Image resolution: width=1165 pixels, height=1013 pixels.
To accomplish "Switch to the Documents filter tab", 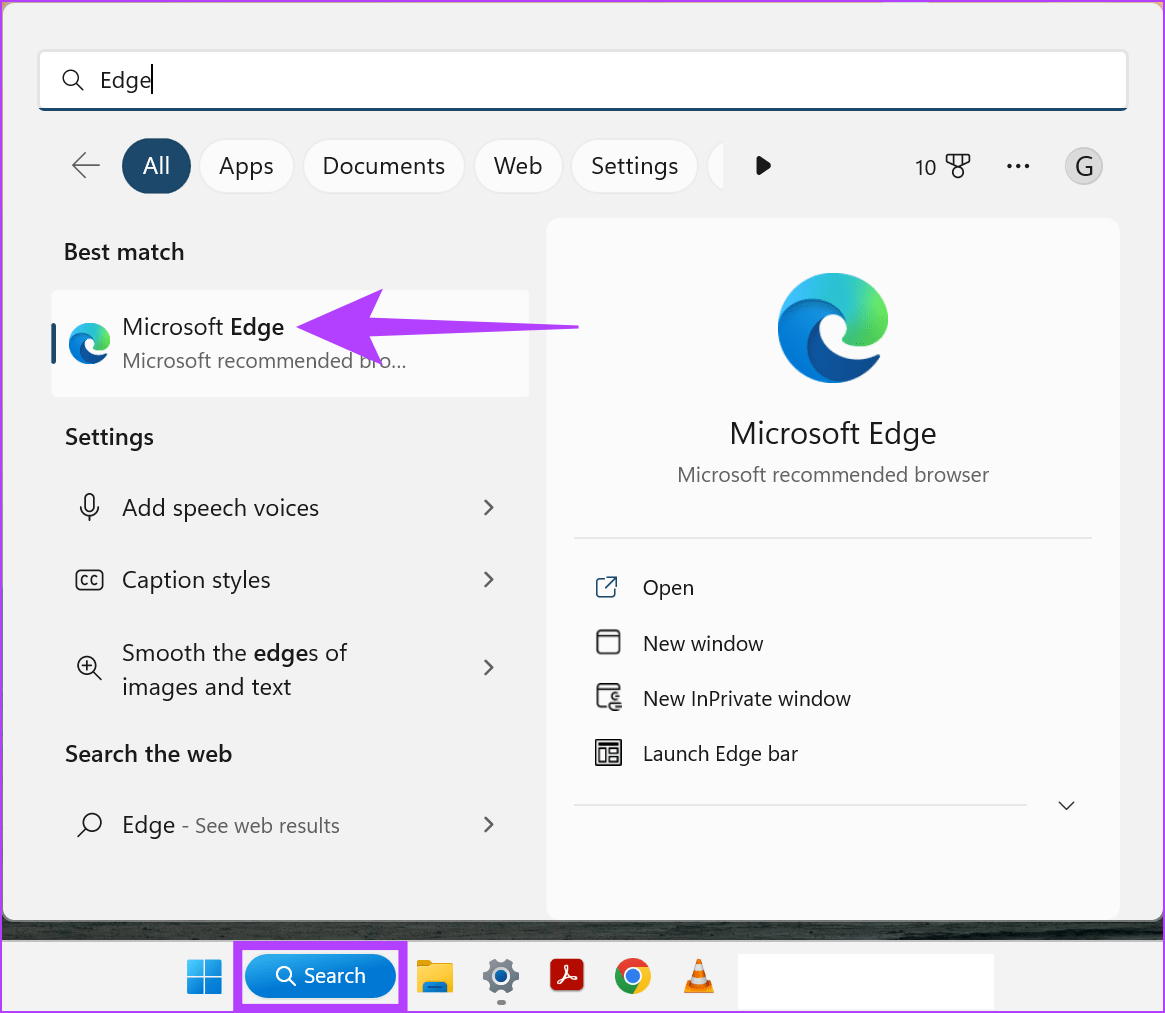I will 383,166.
